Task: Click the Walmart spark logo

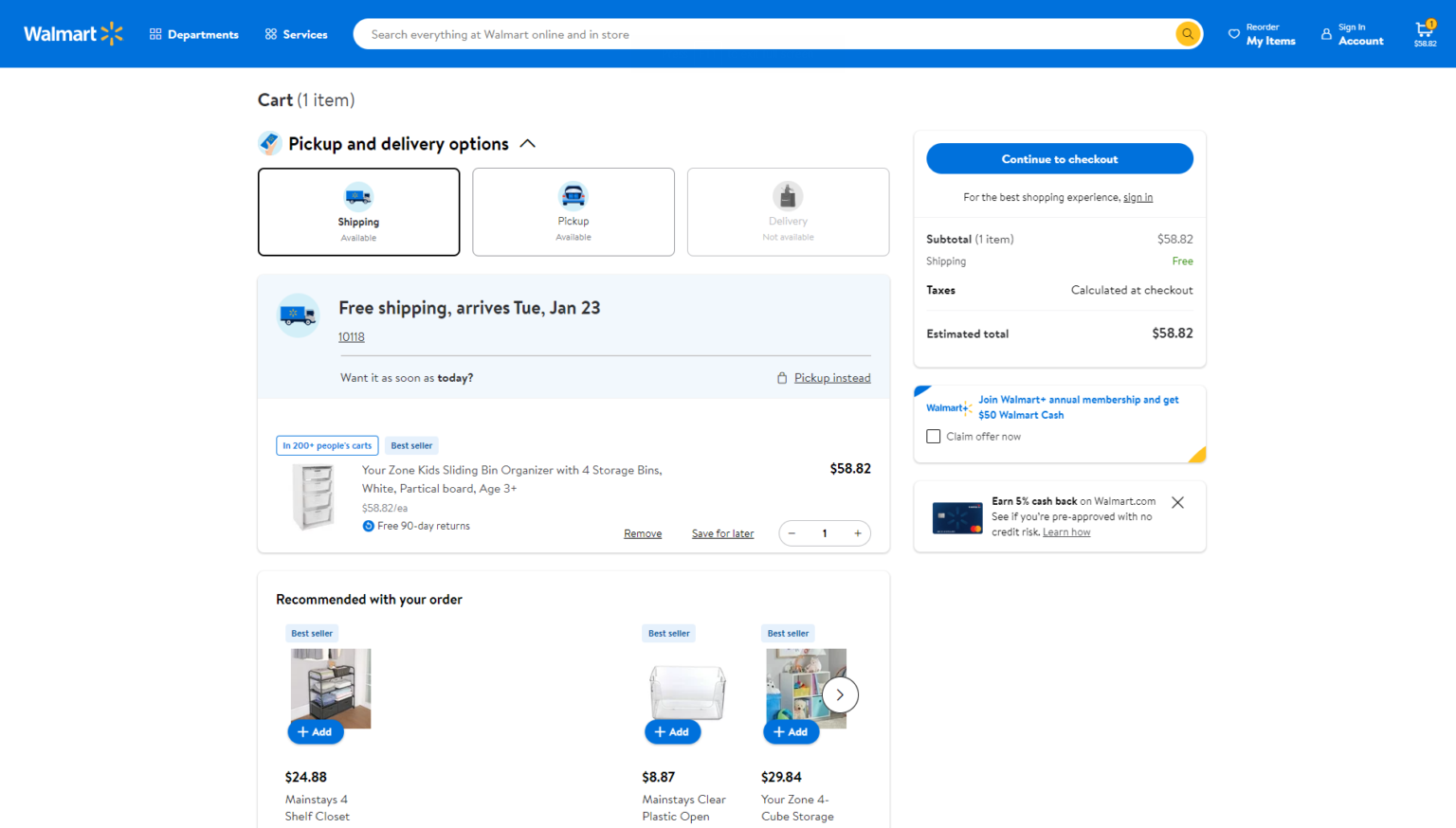Action: tap(113, 32)
